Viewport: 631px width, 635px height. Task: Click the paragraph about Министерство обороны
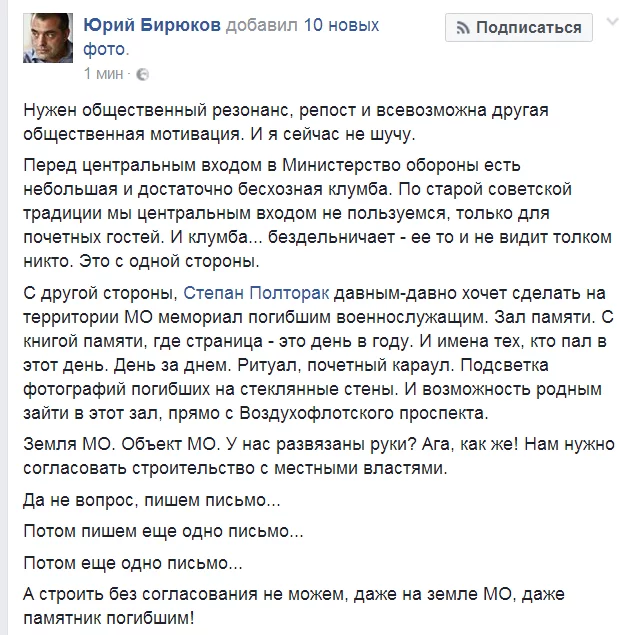[317, 213]
